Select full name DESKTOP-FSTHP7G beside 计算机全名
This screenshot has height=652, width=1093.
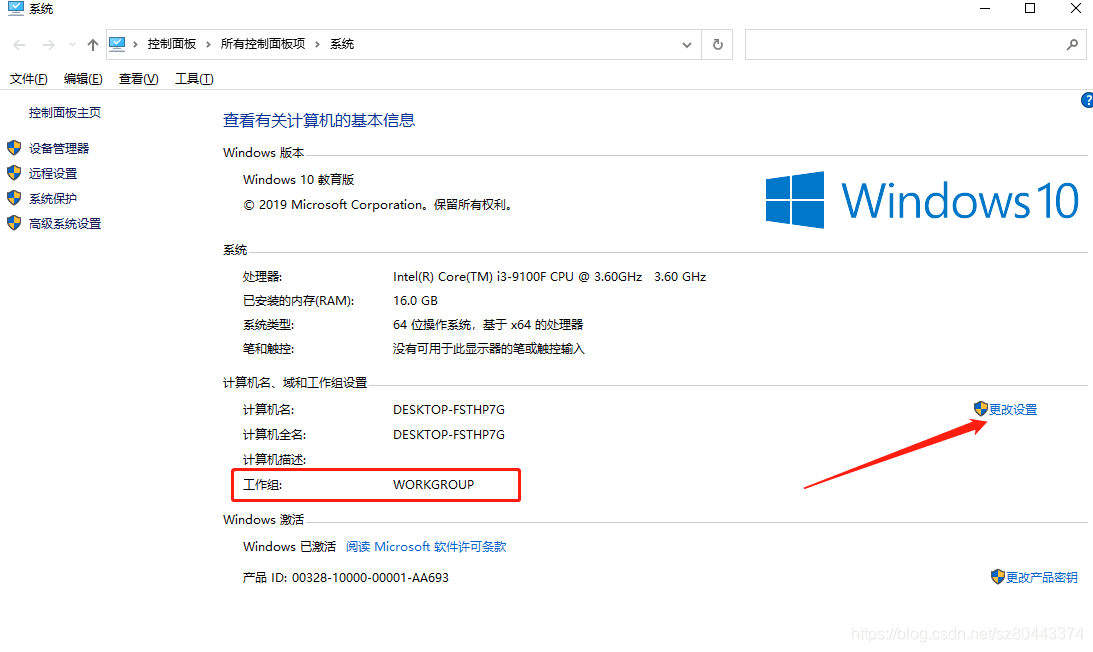(449, 434)
